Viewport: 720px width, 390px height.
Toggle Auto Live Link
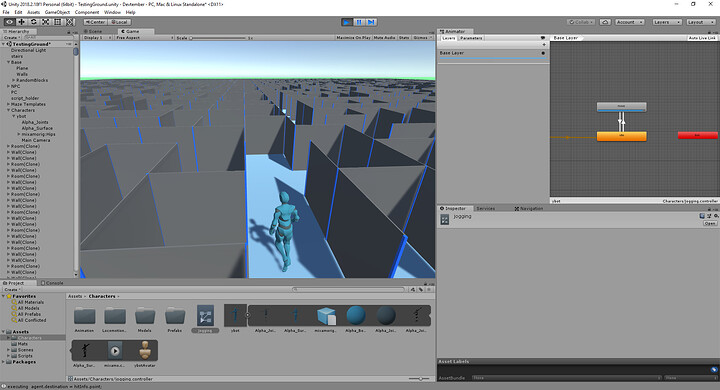point(702,38)
